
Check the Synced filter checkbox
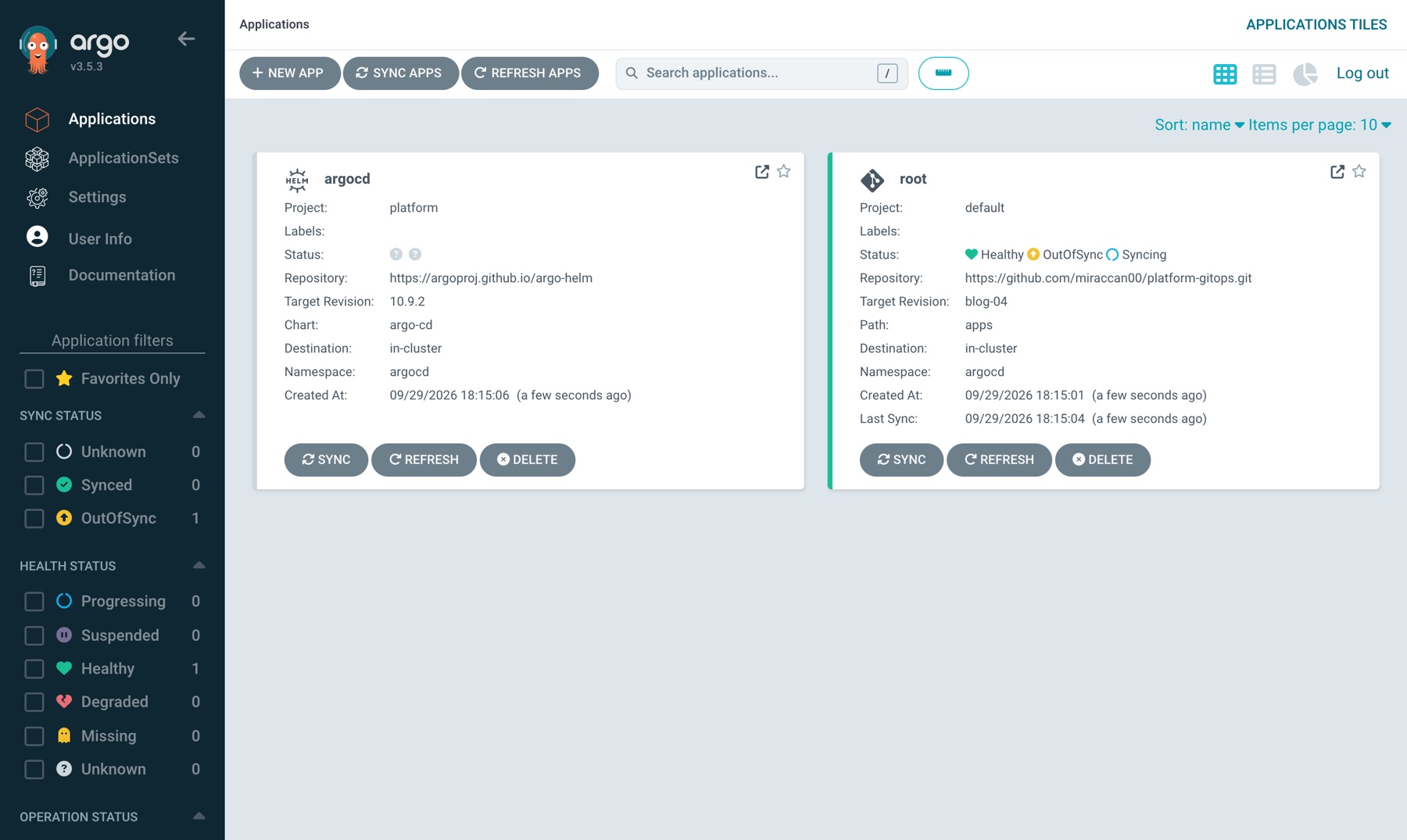(34, 485)
